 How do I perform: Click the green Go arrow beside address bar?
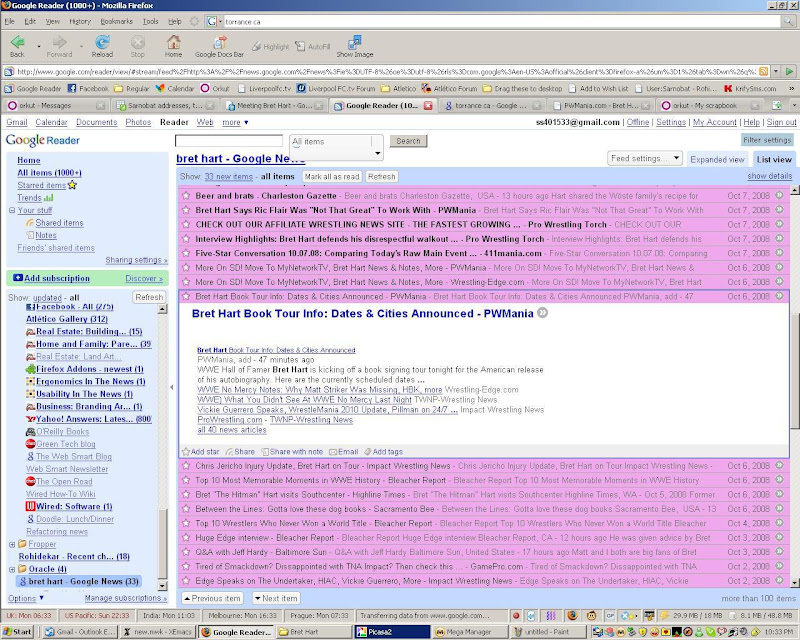tap(789, 71)
